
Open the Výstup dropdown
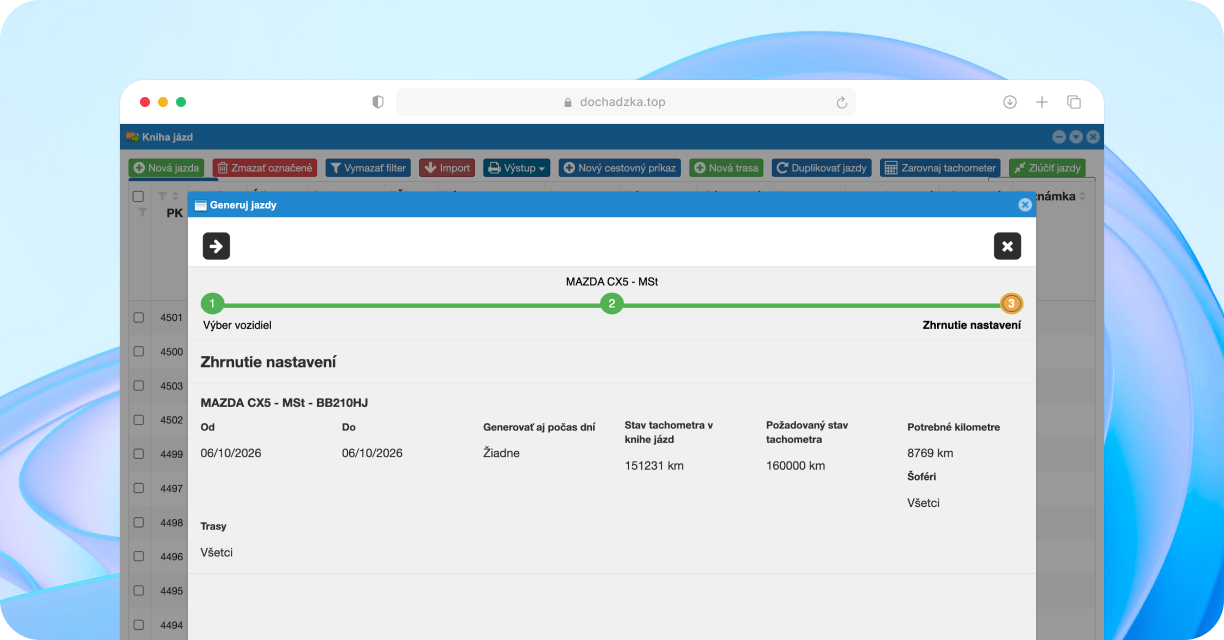click(x=517, y=168)
